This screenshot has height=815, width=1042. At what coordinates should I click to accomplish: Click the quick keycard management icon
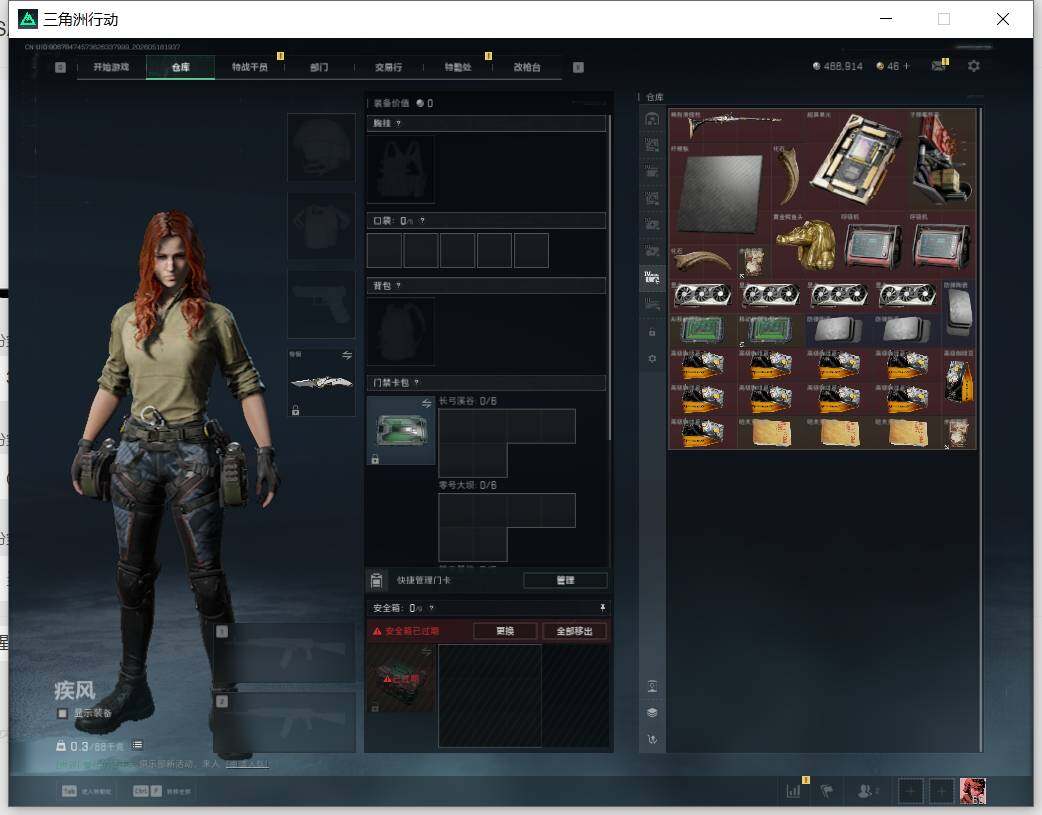click(x=376, y=580)
